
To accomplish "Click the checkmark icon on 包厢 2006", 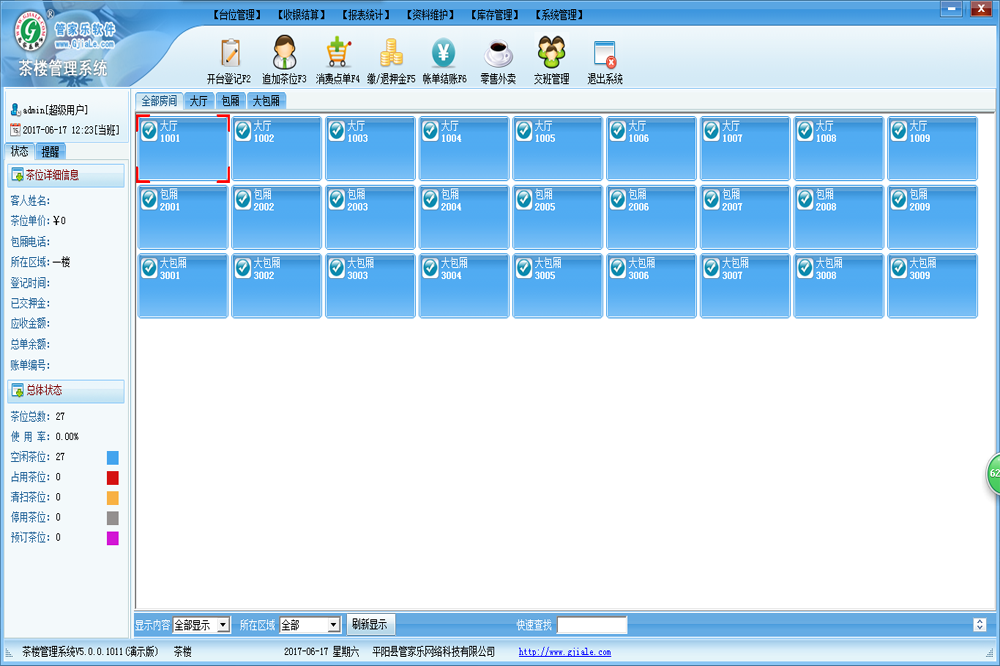I will (618, 200).
